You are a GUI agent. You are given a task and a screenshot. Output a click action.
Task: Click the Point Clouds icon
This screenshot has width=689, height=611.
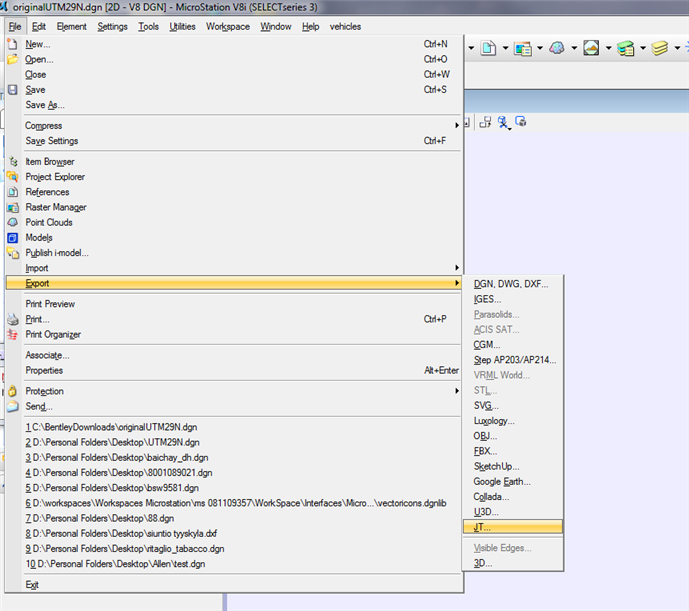point(13,222)
